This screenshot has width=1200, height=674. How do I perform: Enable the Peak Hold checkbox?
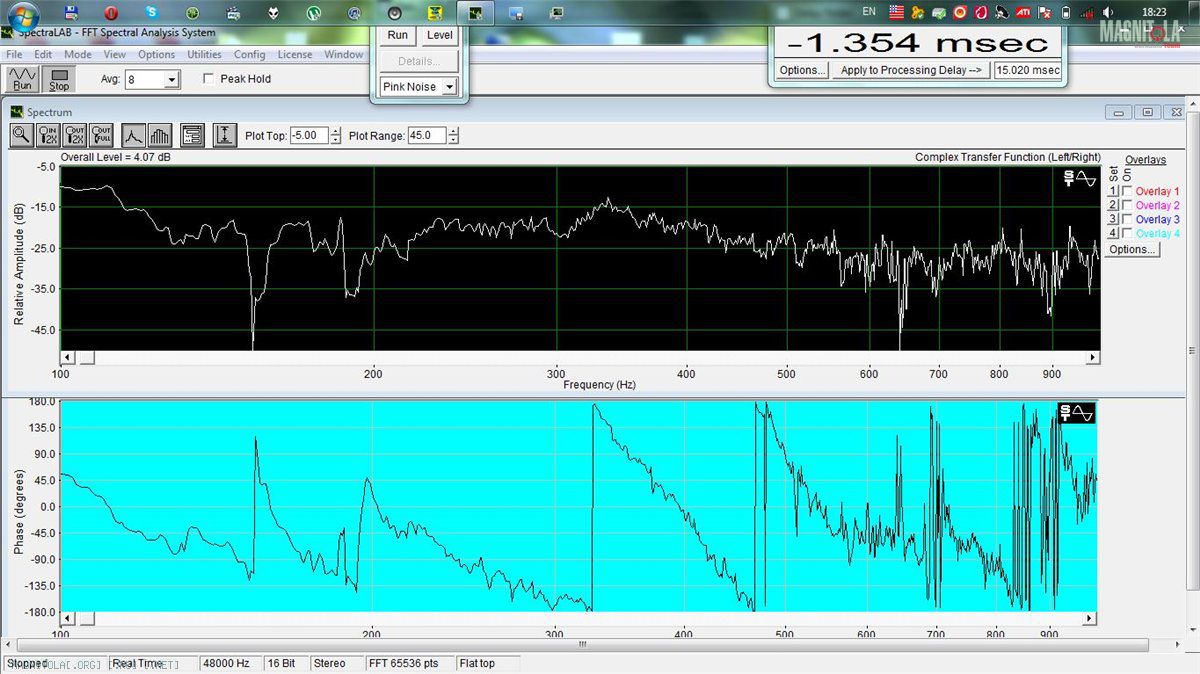209,79
